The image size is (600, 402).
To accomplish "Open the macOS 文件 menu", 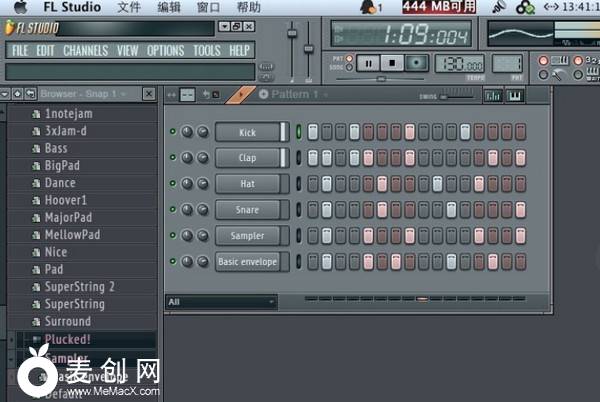I will 129,7.
